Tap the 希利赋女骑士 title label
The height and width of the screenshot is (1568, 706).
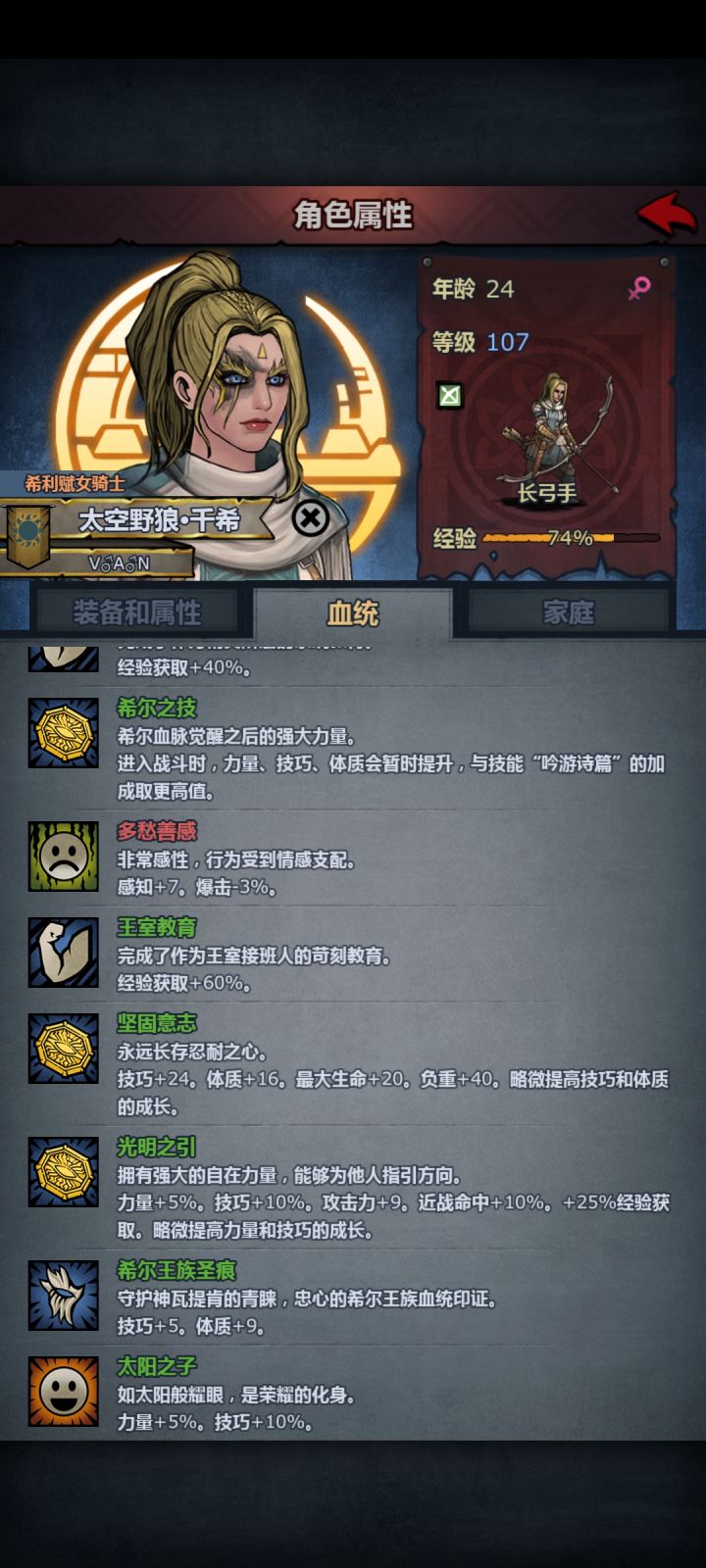coord(75,483)
